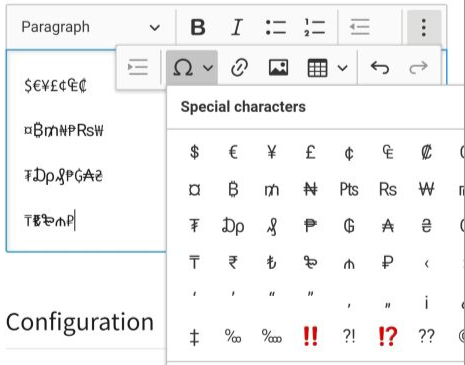Insert the Turkish lira sign
This screenshot has width=465, height=365.
click(x=272, y=263)
